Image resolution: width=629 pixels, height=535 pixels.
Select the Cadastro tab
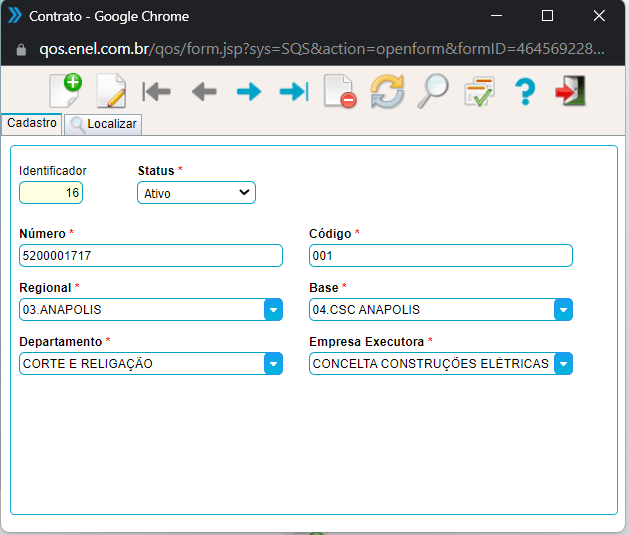tap(31, 123)
